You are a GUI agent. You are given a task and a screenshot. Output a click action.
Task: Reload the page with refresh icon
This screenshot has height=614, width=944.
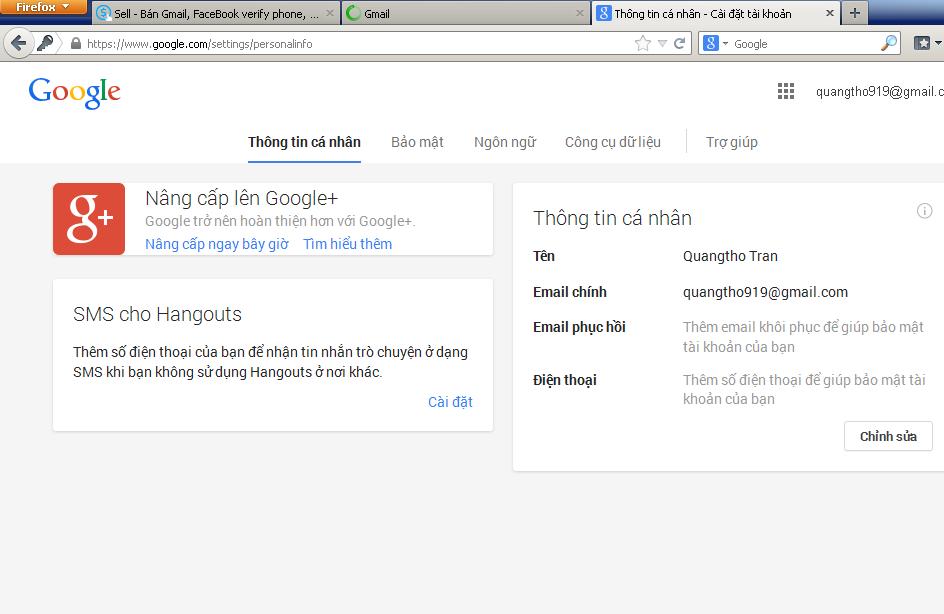click(x=680, y=43)
